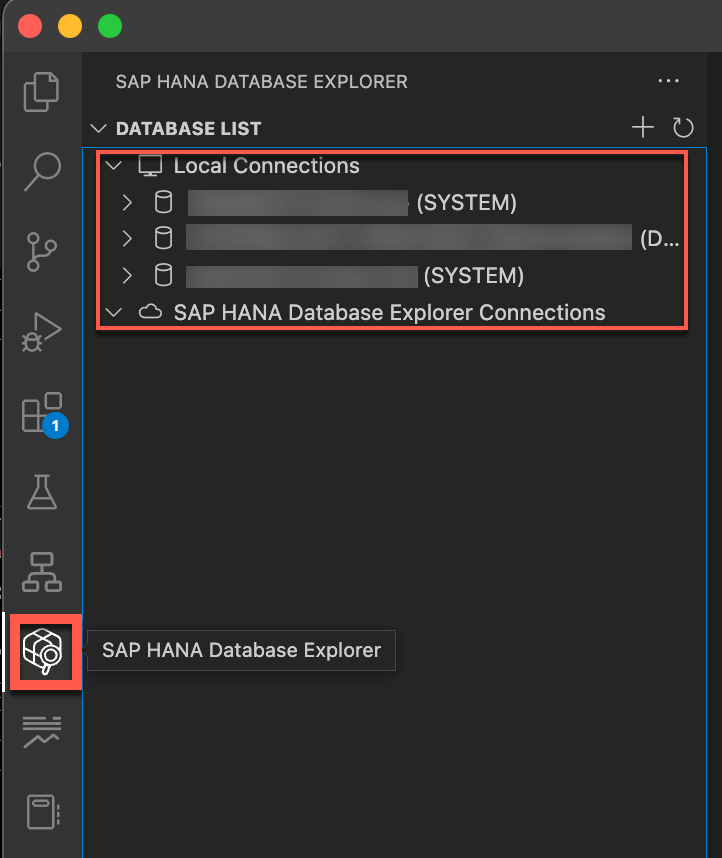
Task: Close the window with red button
Action: pos(30,26)
